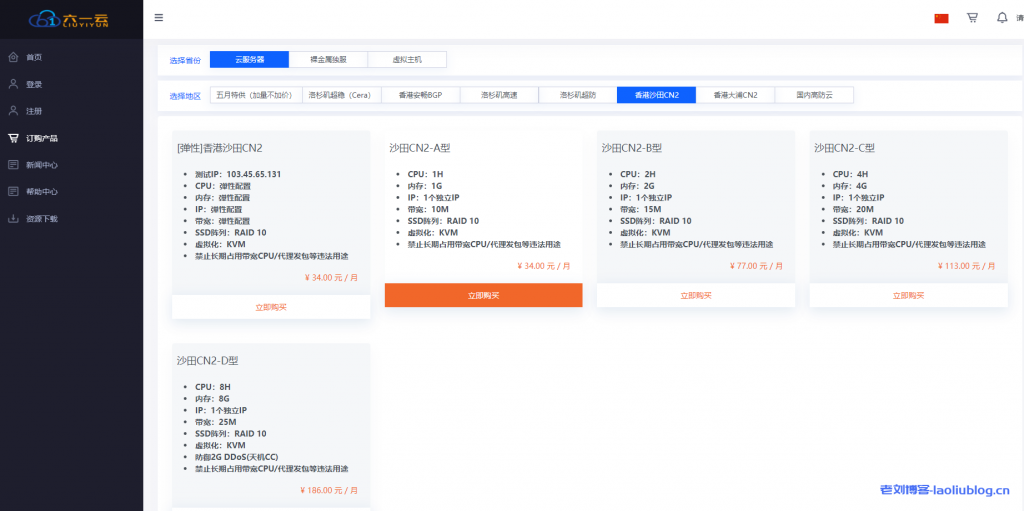Click 带宽：20M spec line

pos(853,209)
